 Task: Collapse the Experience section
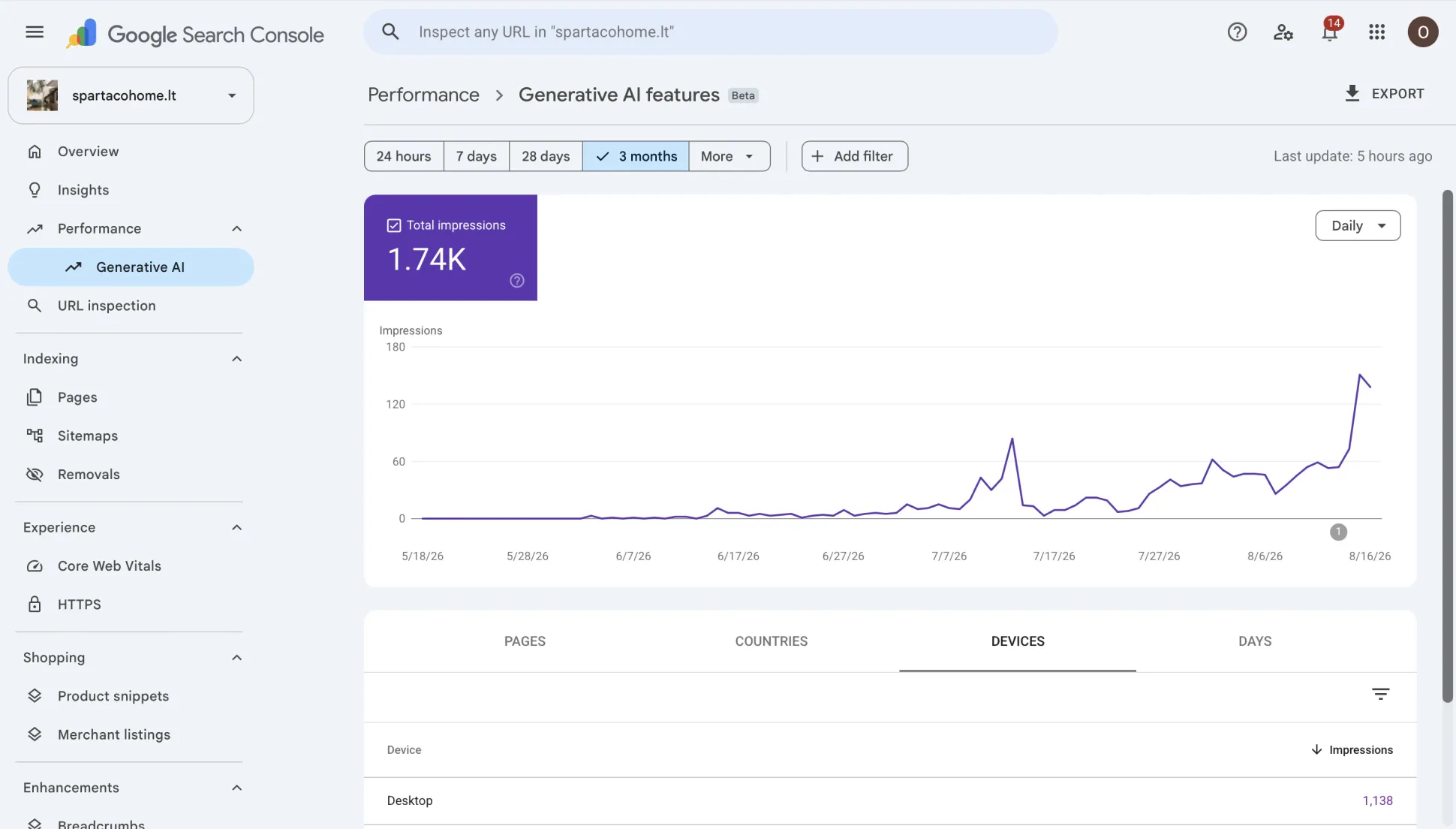[x=236, y=527]
